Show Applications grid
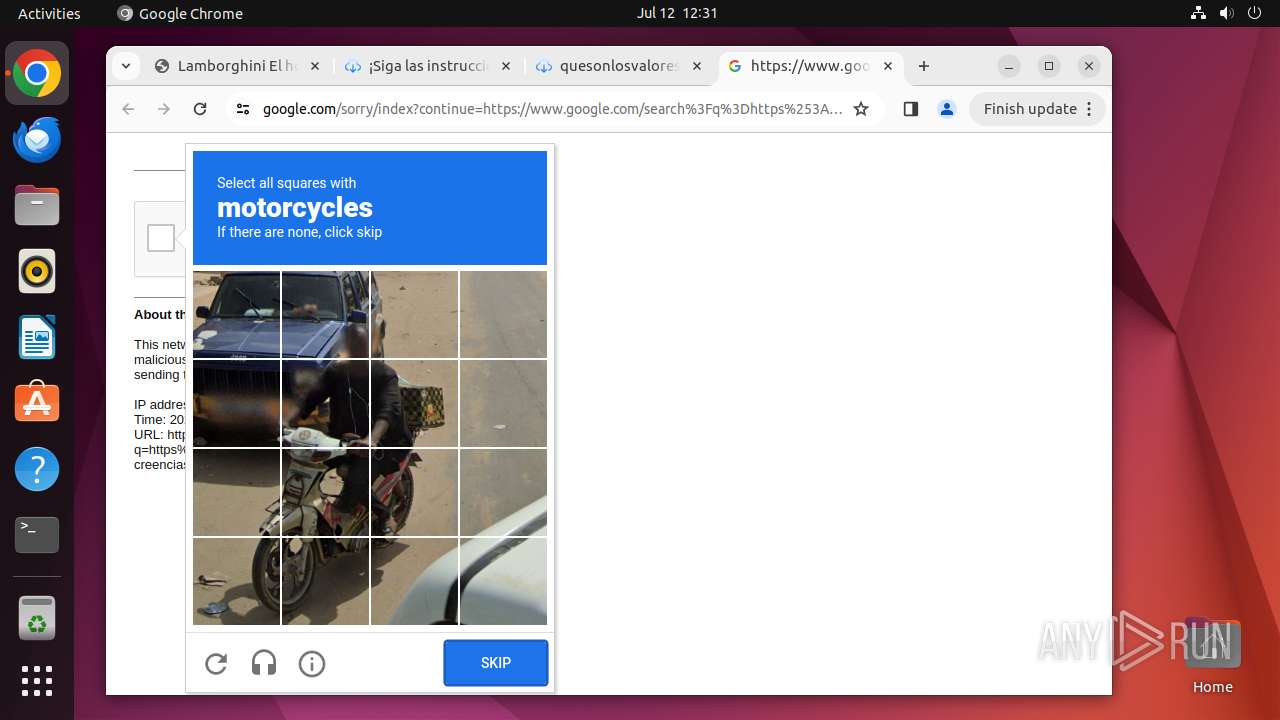Screen dimensions: 1280x720 point(37,681)
